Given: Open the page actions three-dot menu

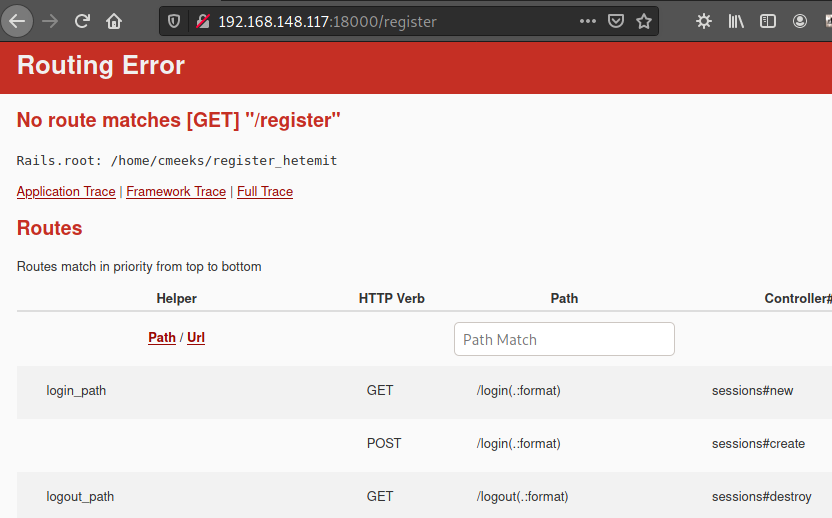Looking at the screenshot, I should point(587,21).
